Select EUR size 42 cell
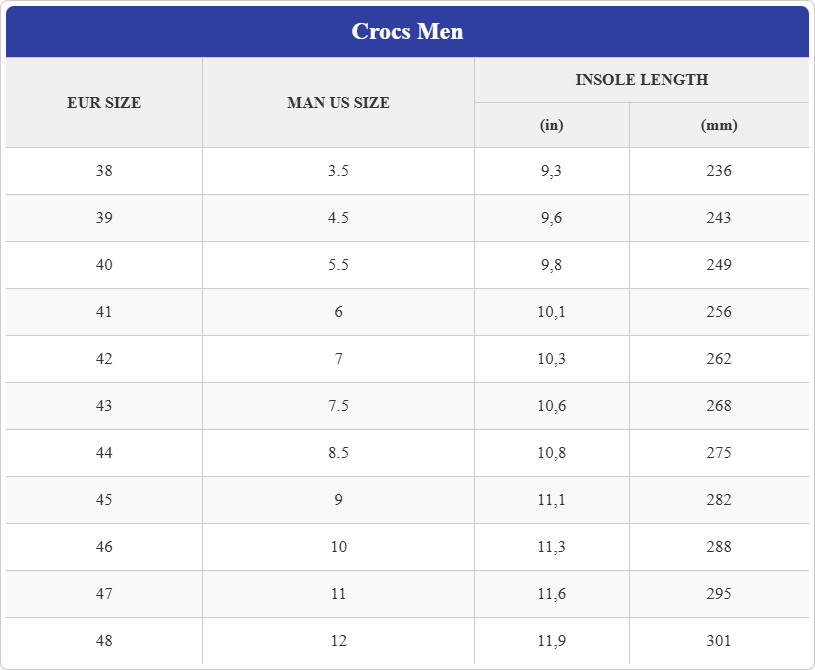 pyautogui.click(x=104, y=359)
